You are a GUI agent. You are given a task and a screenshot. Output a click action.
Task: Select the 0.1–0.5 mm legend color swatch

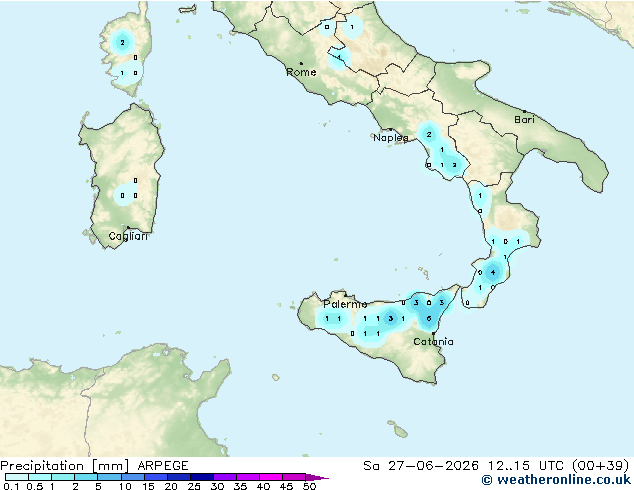(17, 477)
